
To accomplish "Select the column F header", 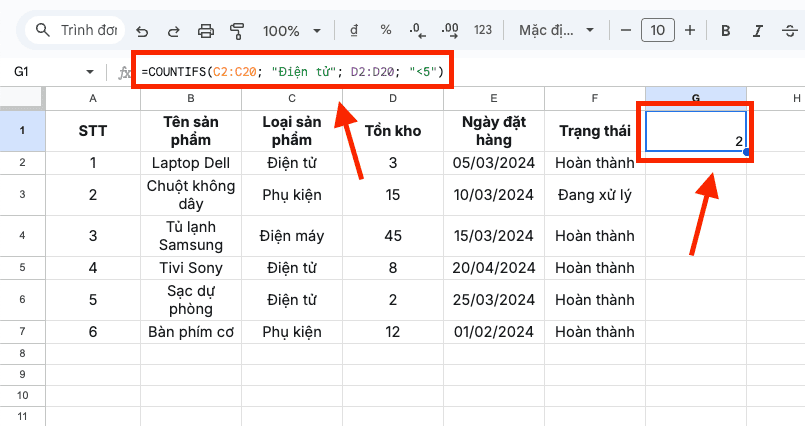I will click(595, 98).
